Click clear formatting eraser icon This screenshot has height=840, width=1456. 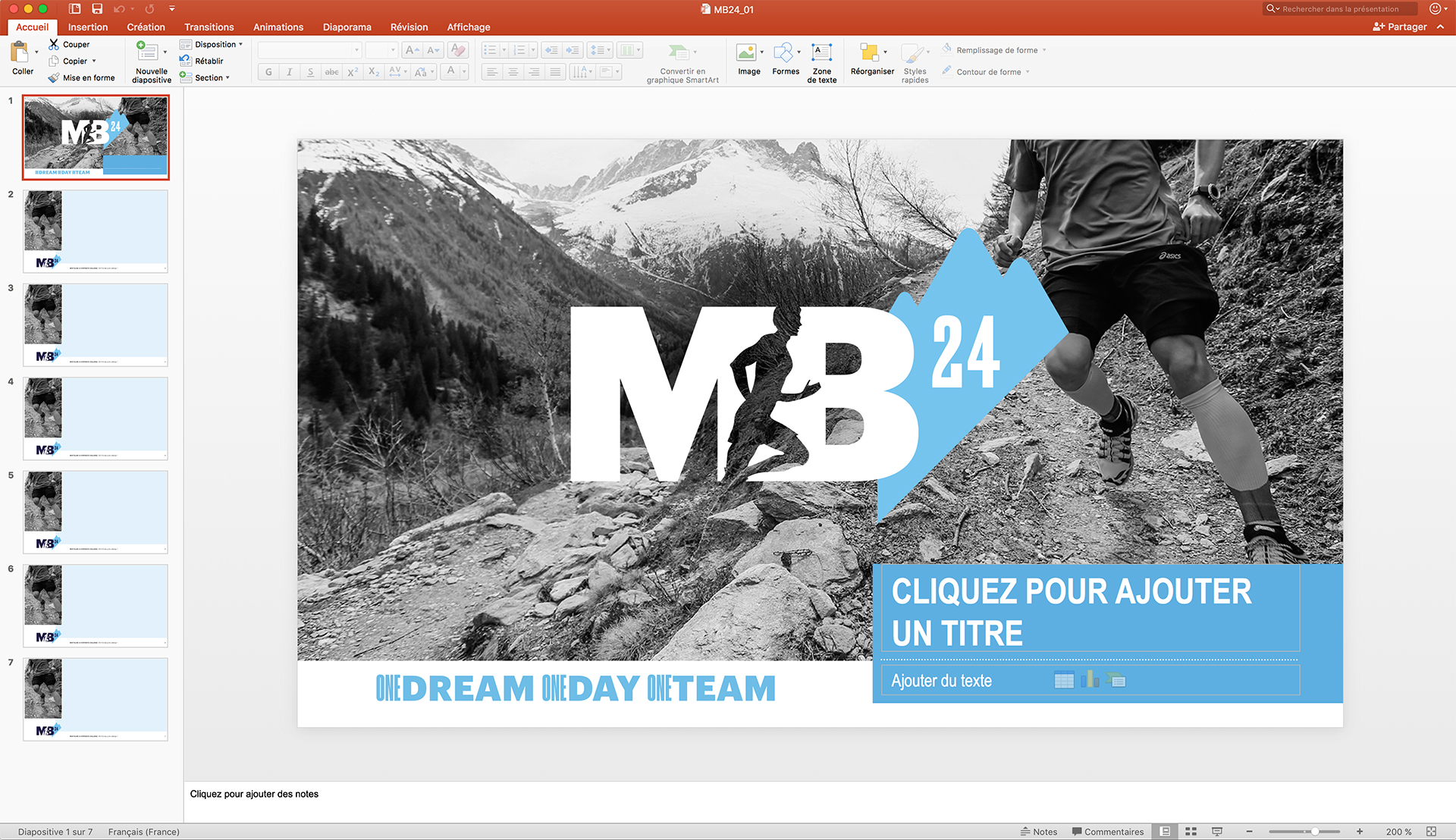458,51
